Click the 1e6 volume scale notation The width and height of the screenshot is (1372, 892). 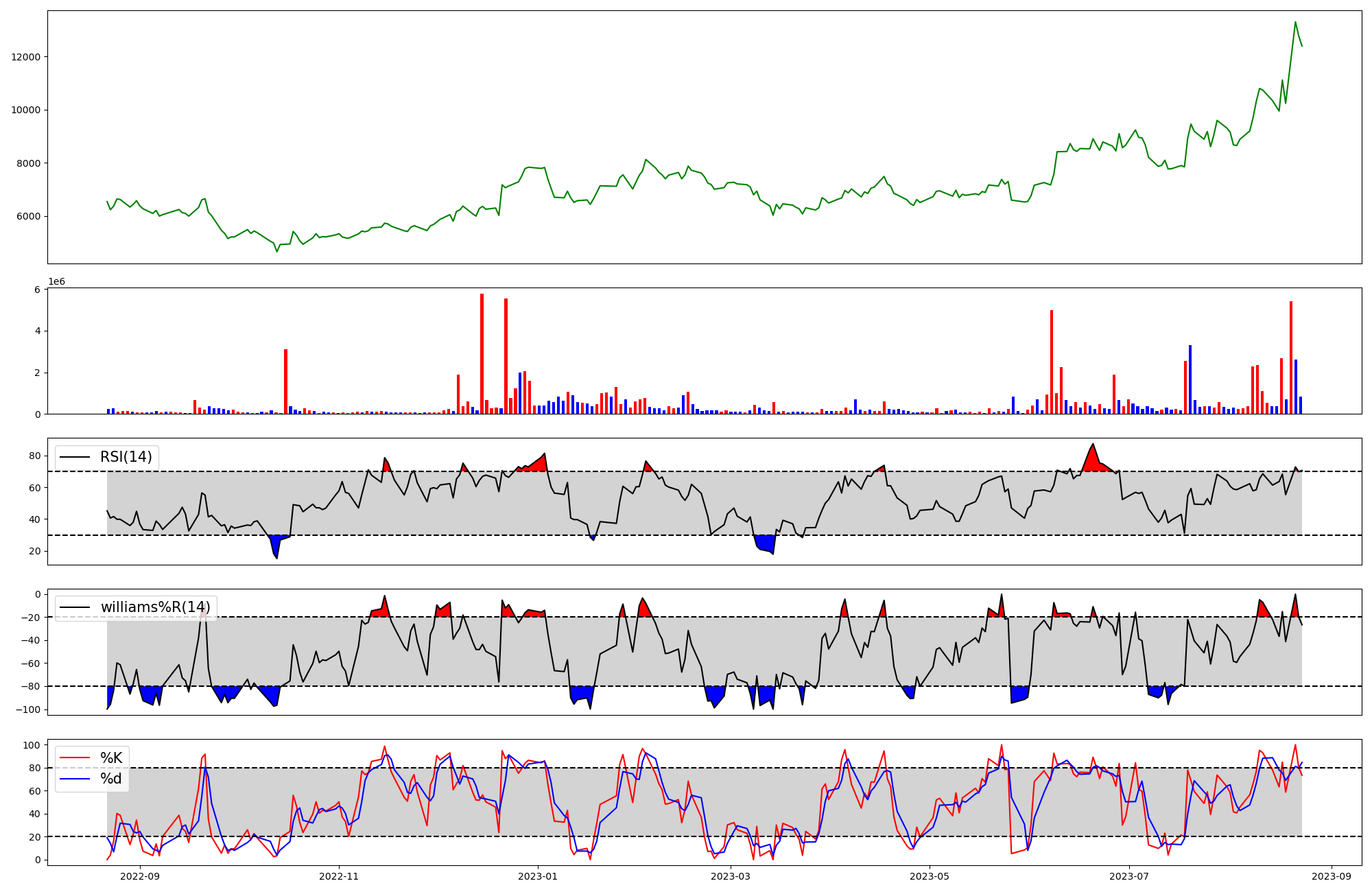click(x=56, y=282)
